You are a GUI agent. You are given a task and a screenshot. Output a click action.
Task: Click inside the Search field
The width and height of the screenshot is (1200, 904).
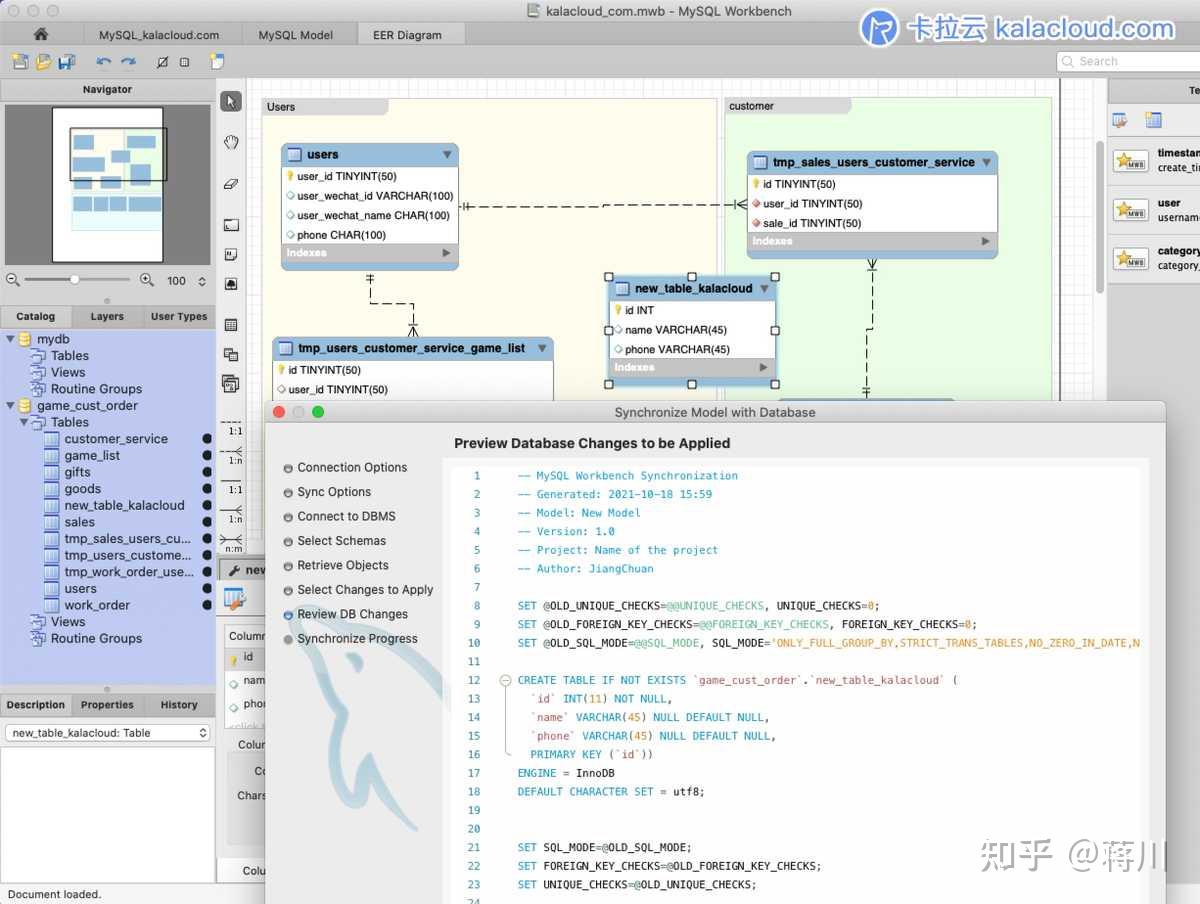point(1130,62)
